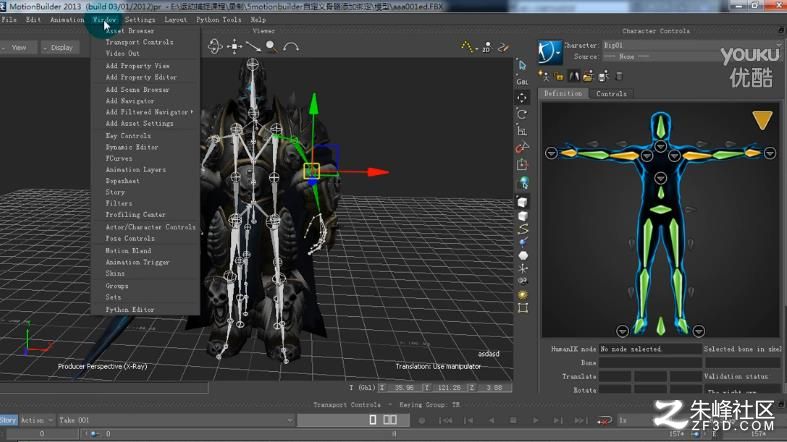Click the go-to-end transport button
Image resolution: width=787 pixels, height=442 pixels.
[x=580, y=420]
